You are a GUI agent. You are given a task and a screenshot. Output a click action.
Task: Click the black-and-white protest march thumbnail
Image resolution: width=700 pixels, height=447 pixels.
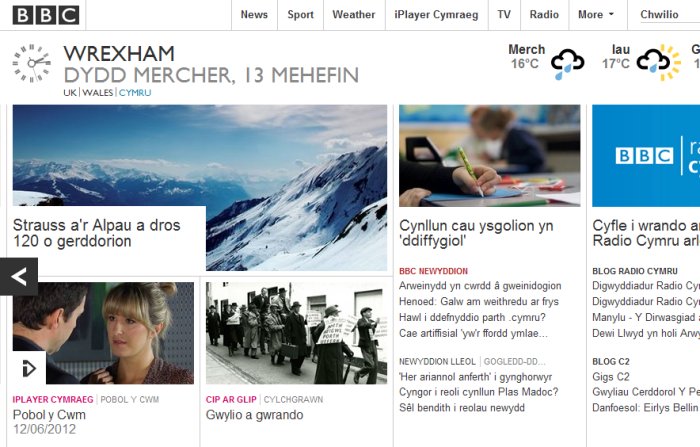[x=296, y=333]
